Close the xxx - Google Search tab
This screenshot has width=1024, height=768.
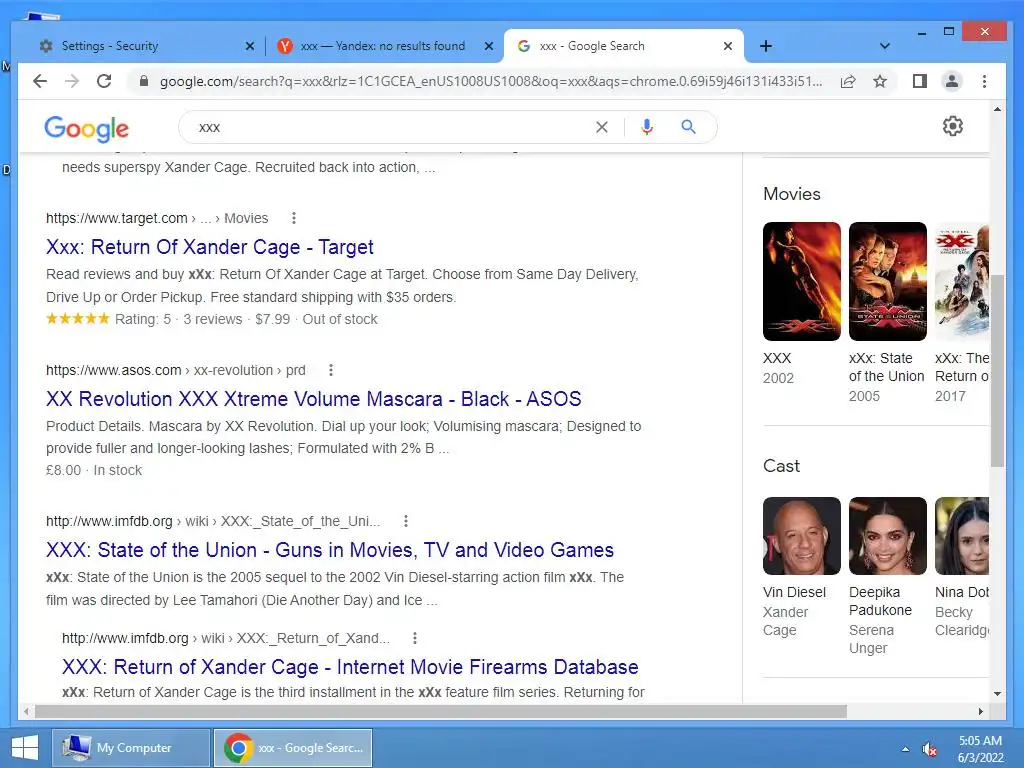click(x=728, y=46)
